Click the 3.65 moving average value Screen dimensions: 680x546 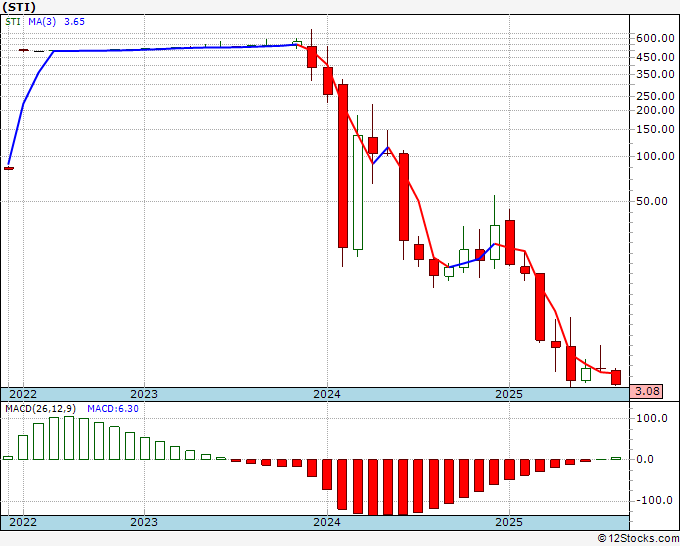pos(74,22)
